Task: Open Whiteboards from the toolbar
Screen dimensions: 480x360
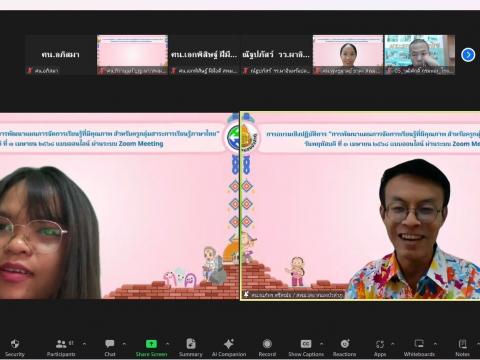Action: coord(419,348)
